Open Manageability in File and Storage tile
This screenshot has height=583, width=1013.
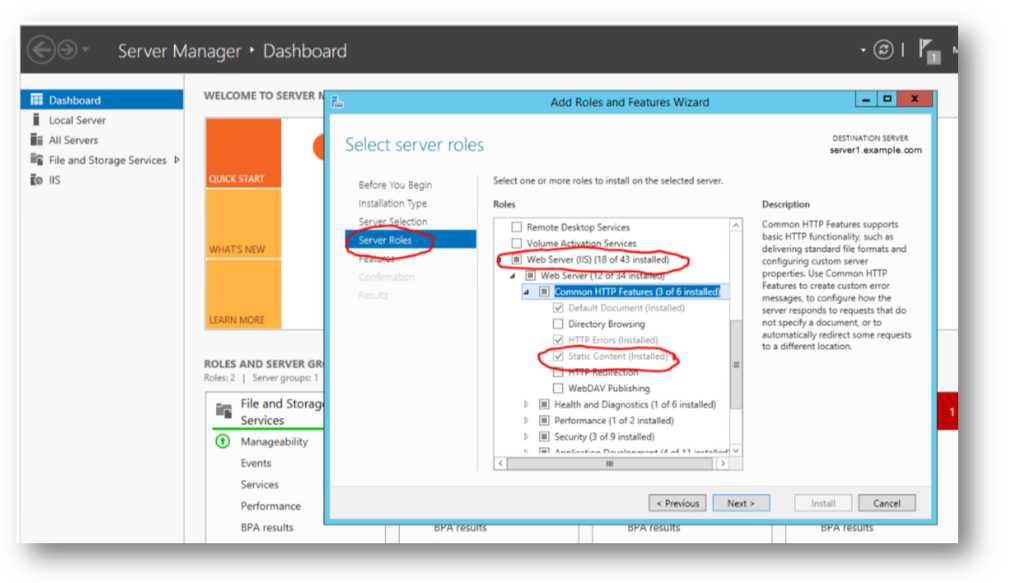coord(275,441)
